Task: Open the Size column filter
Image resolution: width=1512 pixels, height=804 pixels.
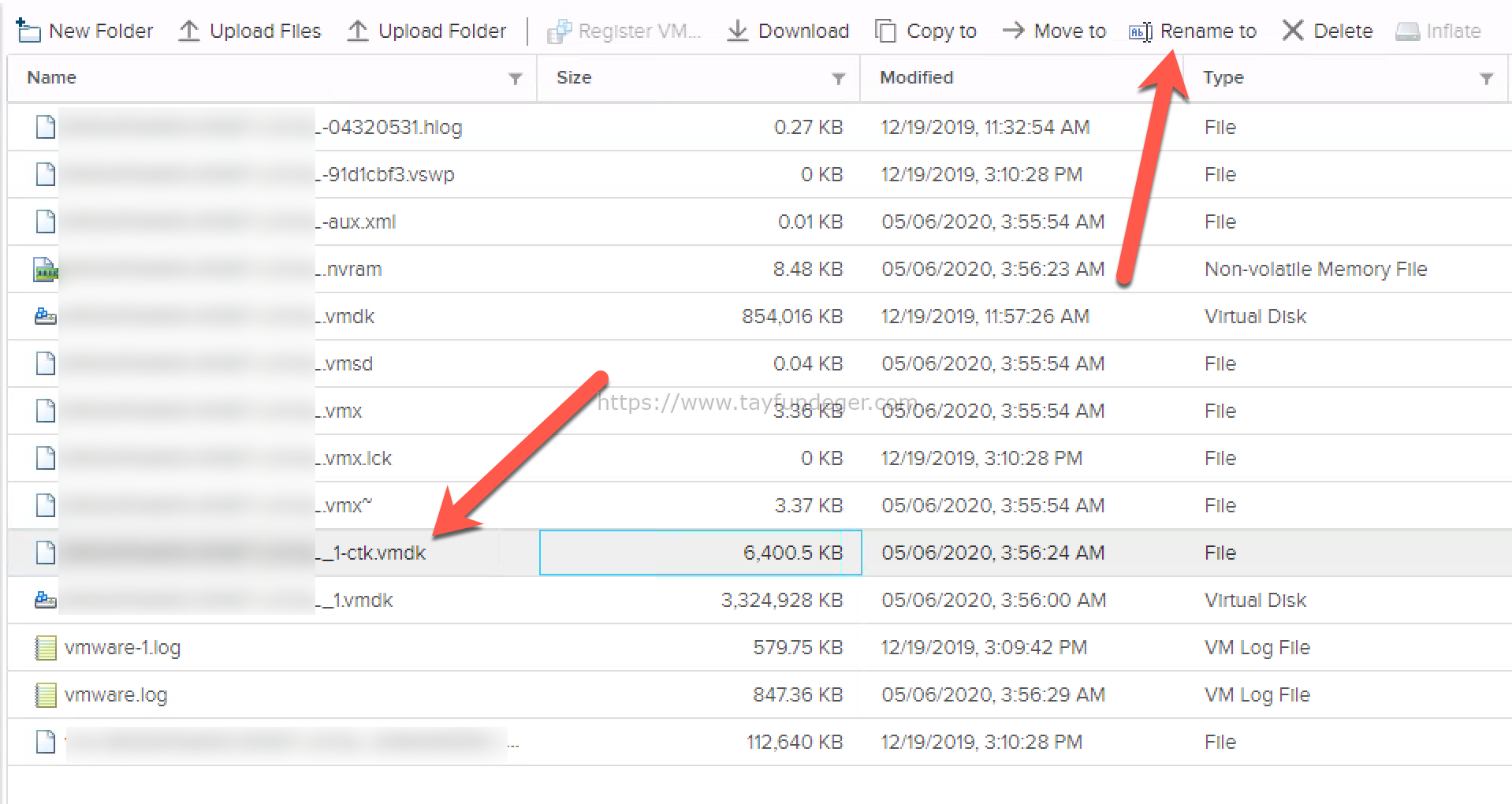Action: (839, 78)
